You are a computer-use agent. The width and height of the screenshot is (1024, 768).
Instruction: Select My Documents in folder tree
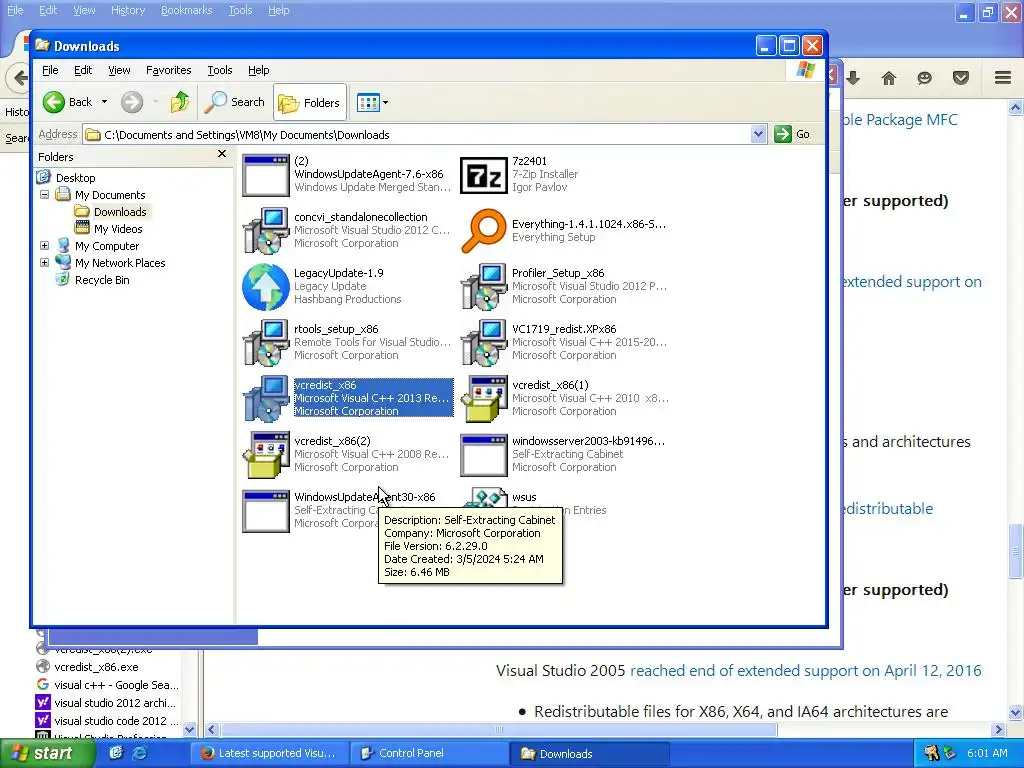[110, 195]
